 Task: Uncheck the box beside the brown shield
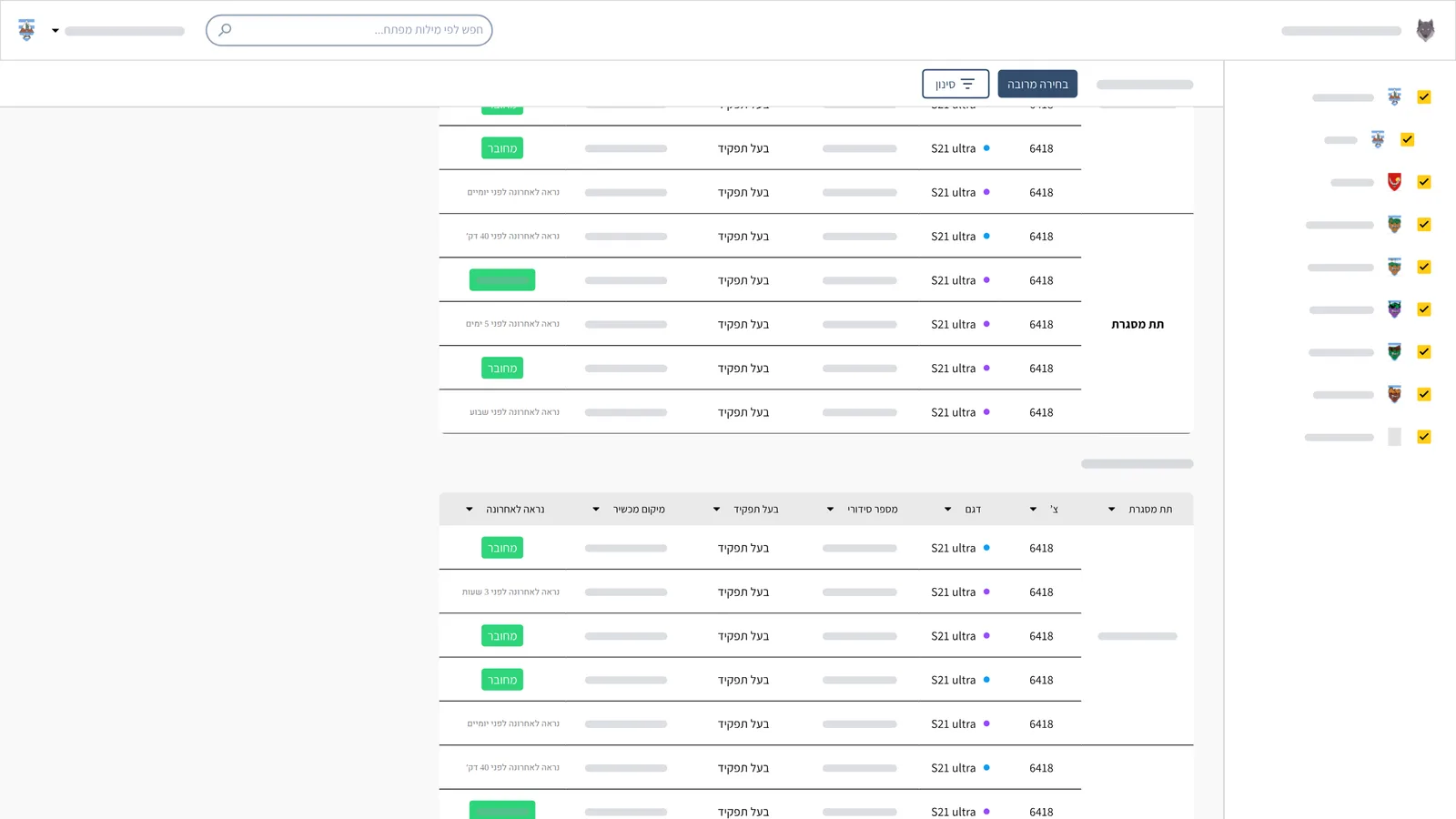tap(1424, 394)
